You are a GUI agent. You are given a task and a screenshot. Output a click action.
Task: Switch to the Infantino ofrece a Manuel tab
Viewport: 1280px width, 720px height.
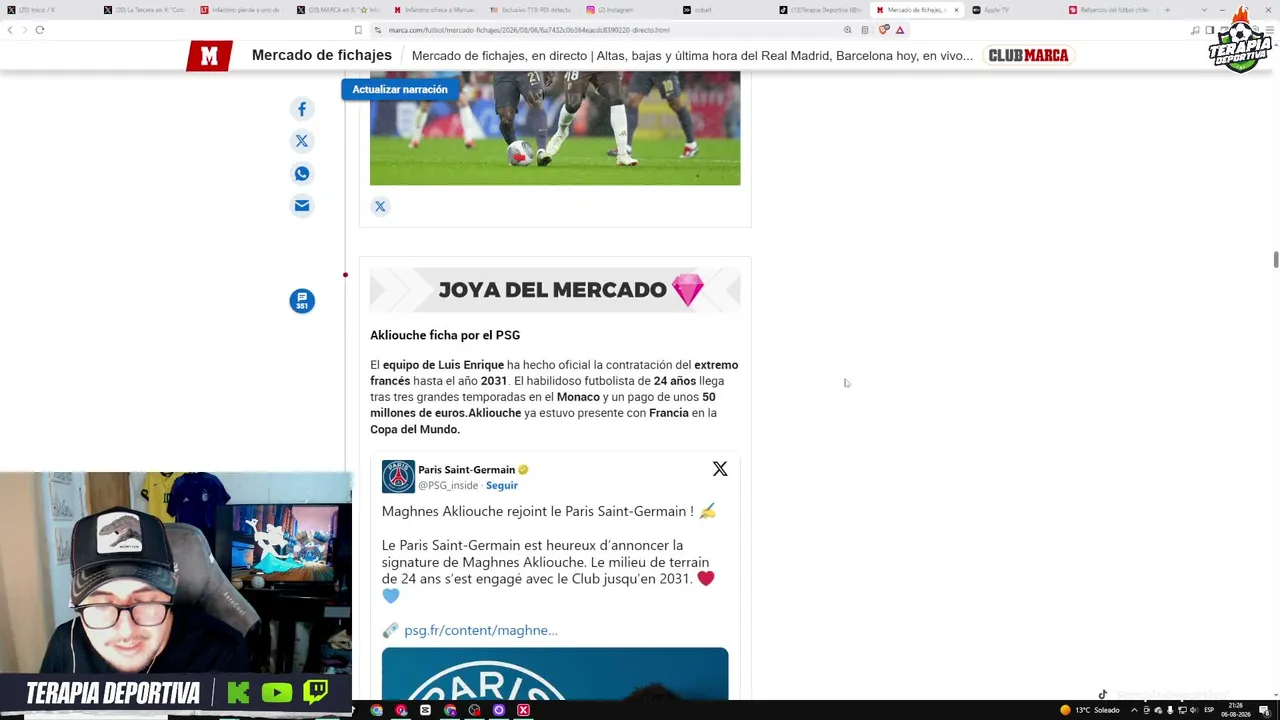coord(435,10)
